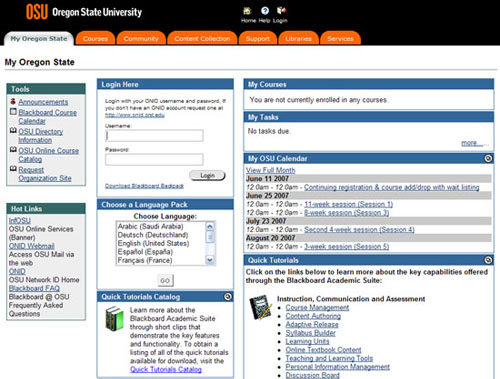Open the Announcements link
Image resolution: width=500 pixels, height=379 pixels.
[43, 102]
